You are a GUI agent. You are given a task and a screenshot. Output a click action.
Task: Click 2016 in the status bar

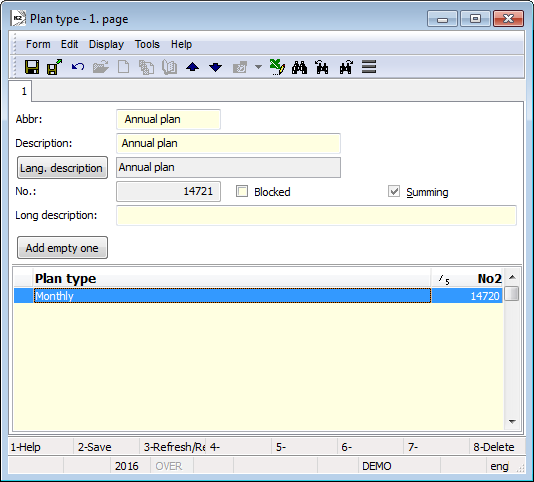click(127, 466)
